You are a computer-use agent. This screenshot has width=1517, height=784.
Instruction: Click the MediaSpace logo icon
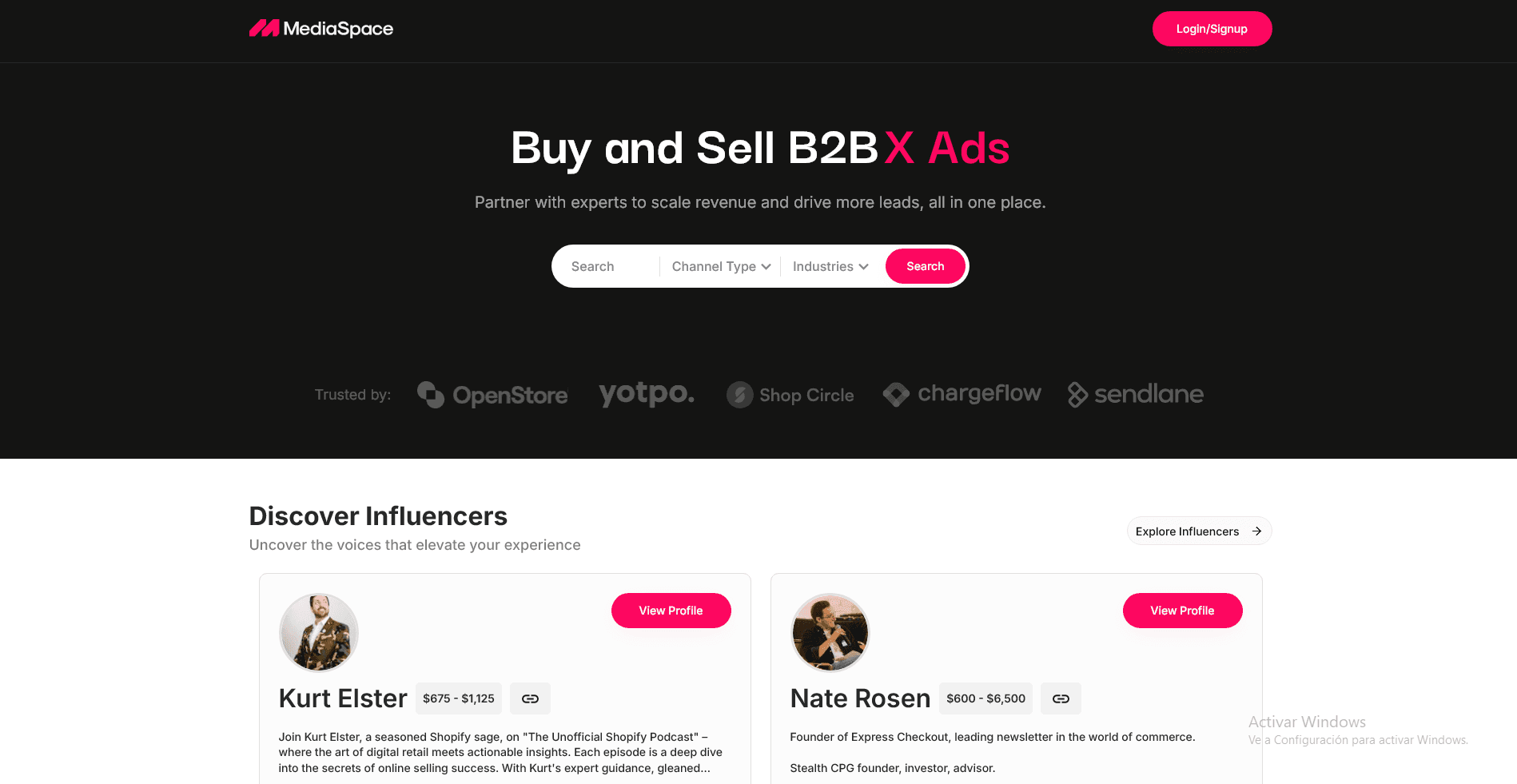[264, 29]
